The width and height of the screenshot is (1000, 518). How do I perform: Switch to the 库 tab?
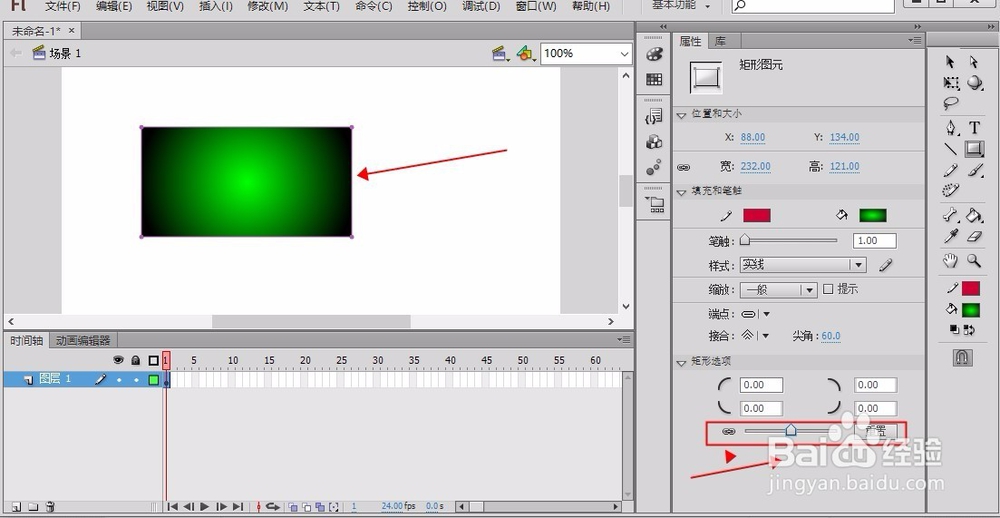(x=720, y=41)
